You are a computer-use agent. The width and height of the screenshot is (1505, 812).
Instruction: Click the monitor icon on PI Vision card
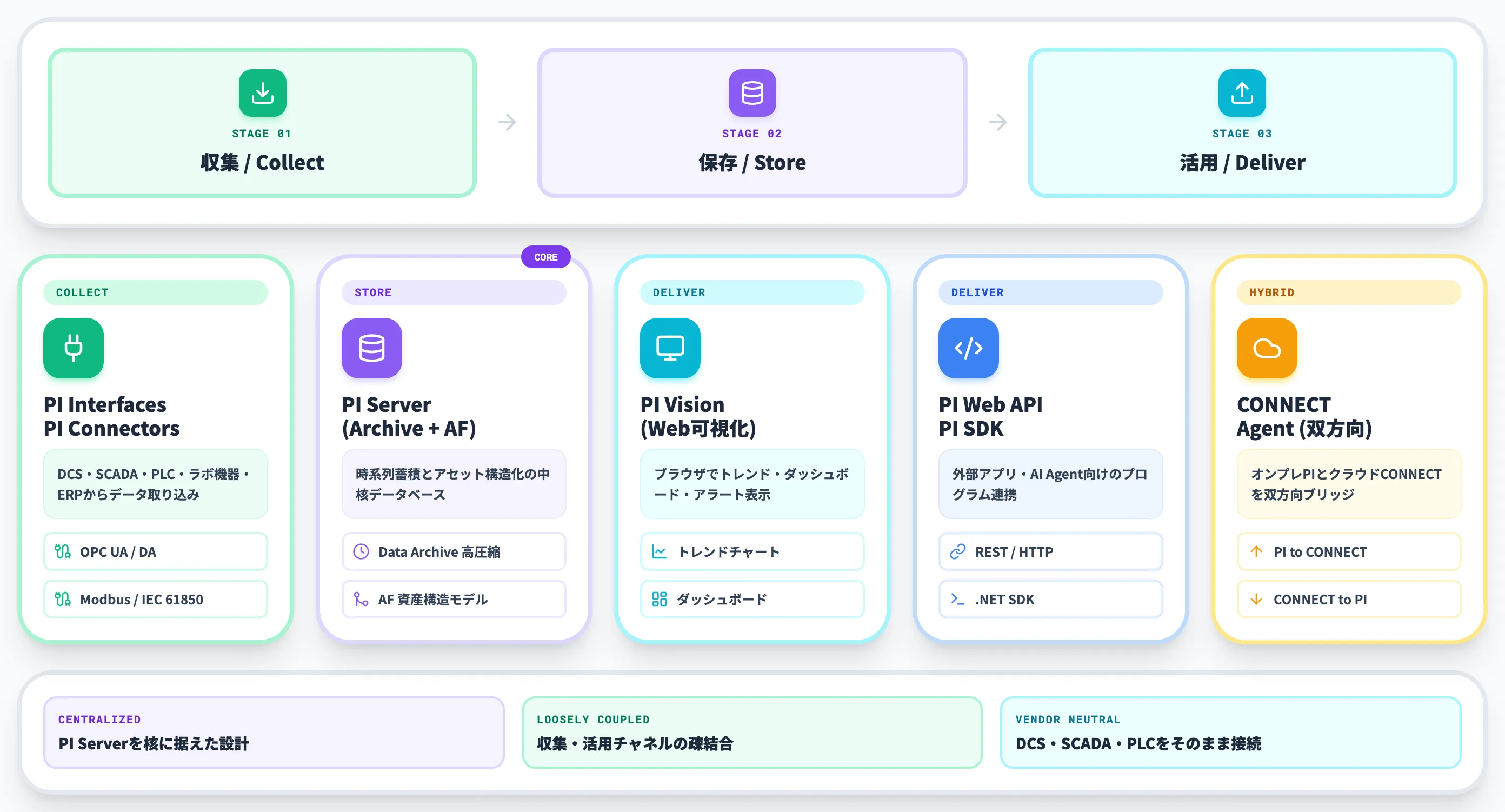tap(670, 348)
